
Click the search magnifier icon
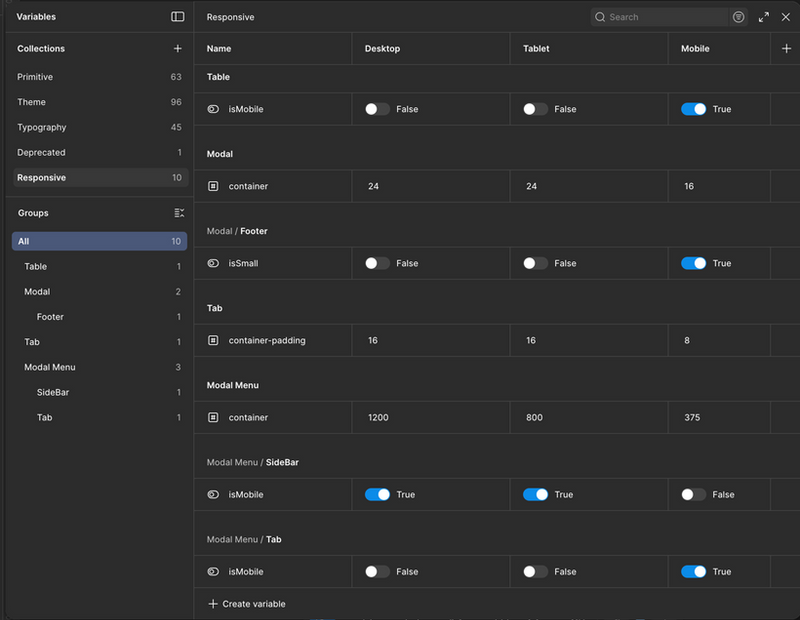point(600,17)
